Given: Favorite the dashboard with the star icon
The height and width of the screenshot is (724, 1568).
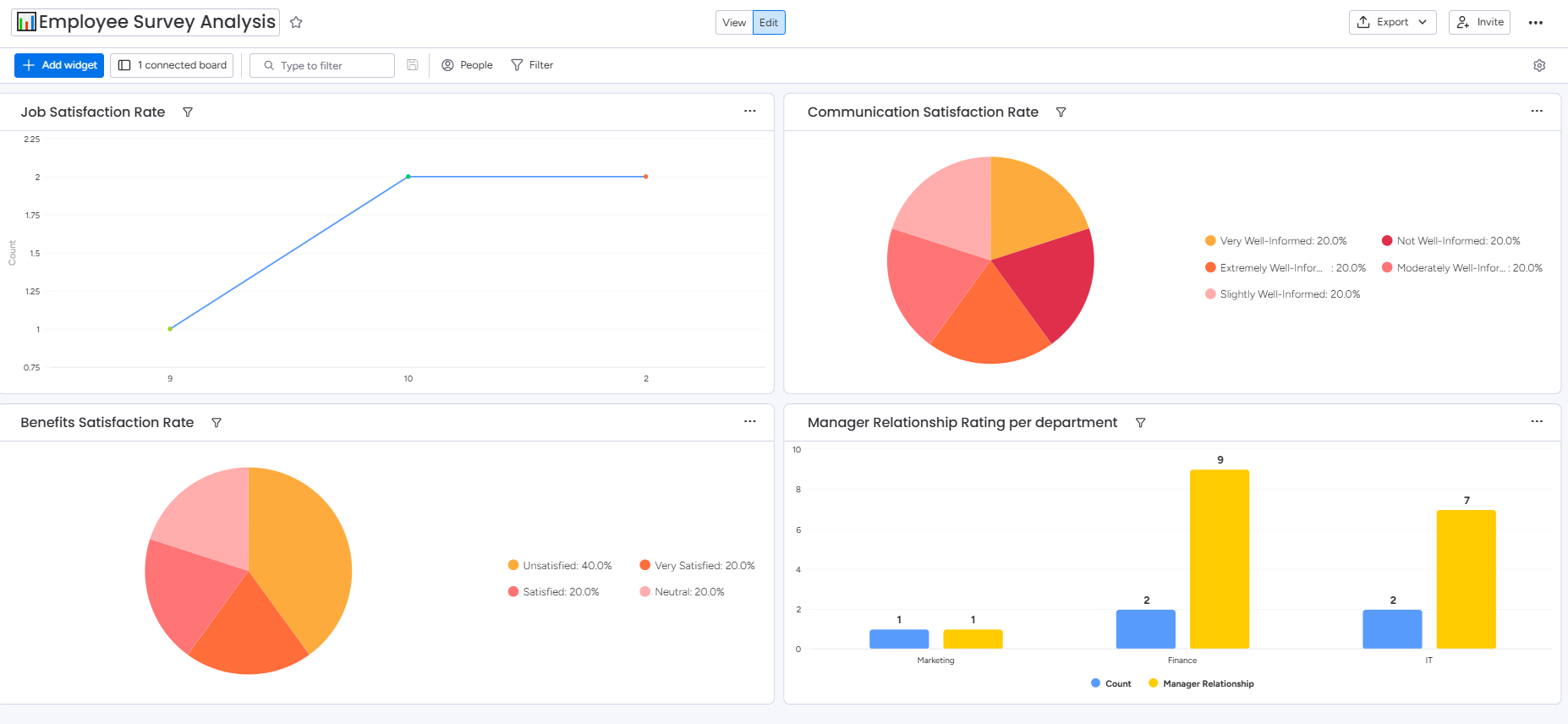Looking at the screenshot, I should (x=296, y=23).
